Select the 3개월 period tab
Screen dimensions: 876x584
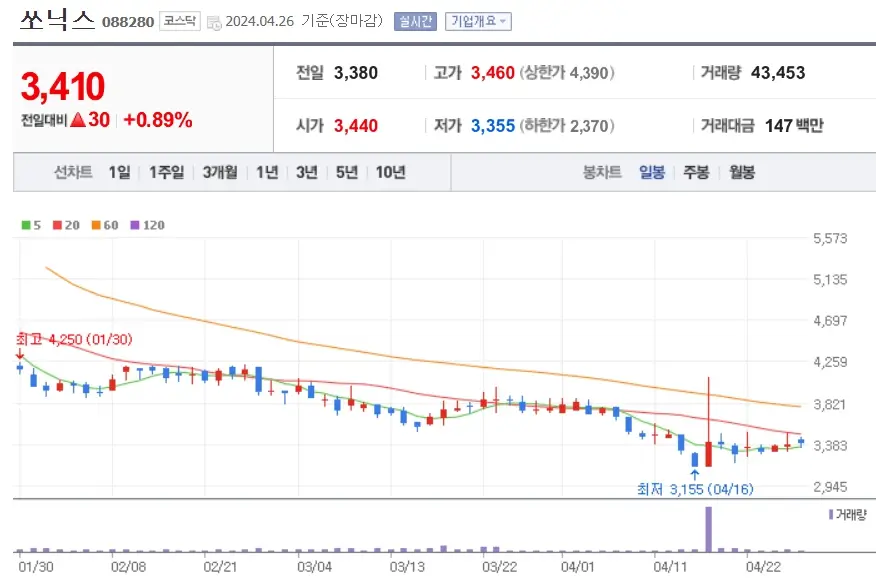218,172
